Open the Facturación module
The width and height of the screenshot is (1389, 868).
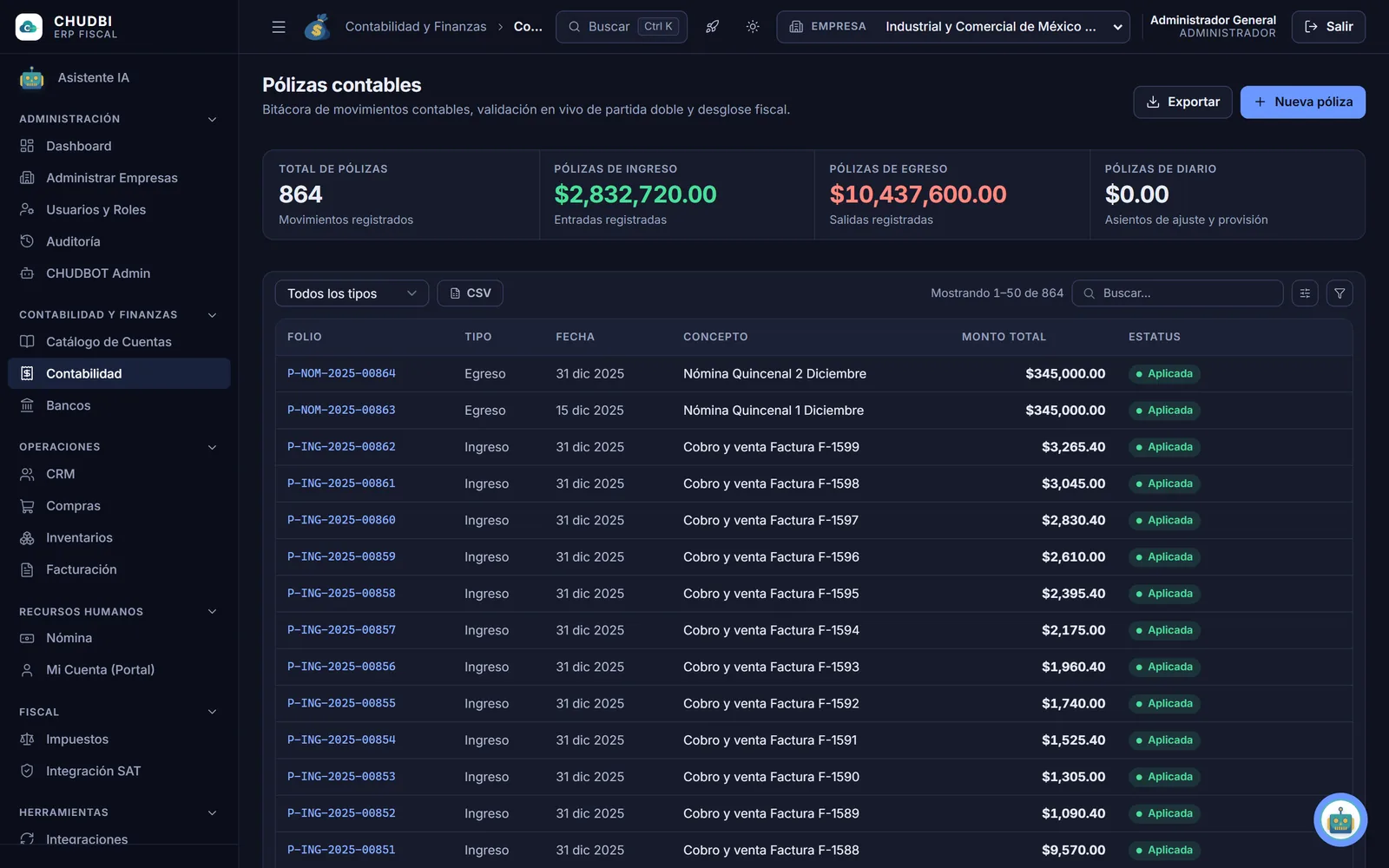(119, 569)
